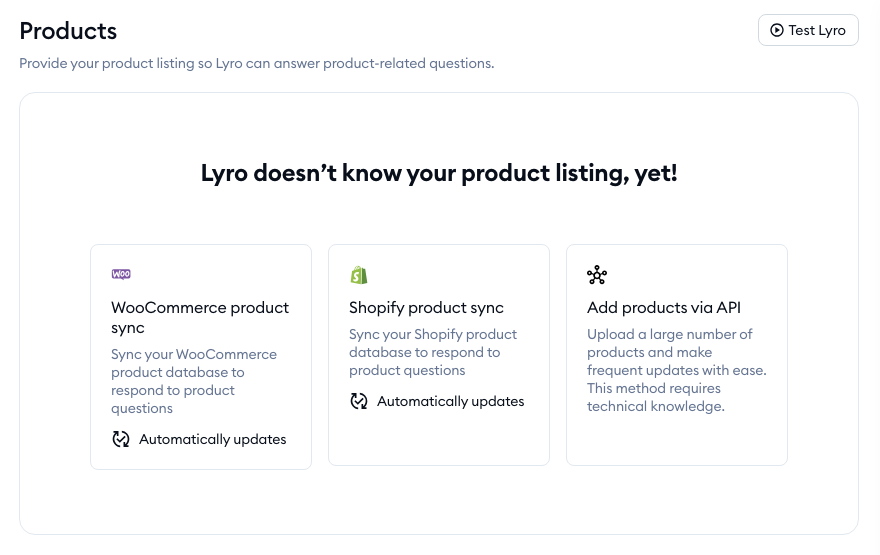Click the Shopify bag logo icon
Image resolution: width=880 pixels, height=555 pixels.
point(359,275)
